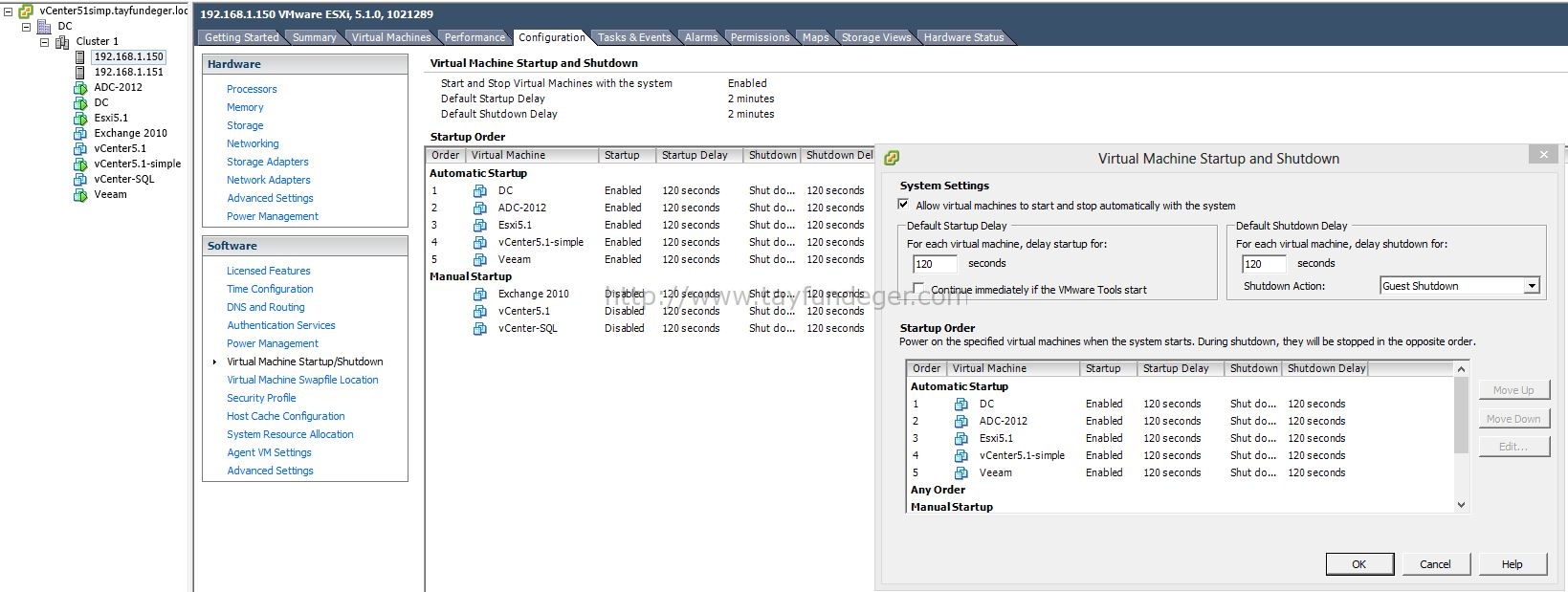Click vCenter-SQL icon in Manual Startup list
This screenshot has height=592, width=1568.
pyautogui.click(x=480, y=329)
